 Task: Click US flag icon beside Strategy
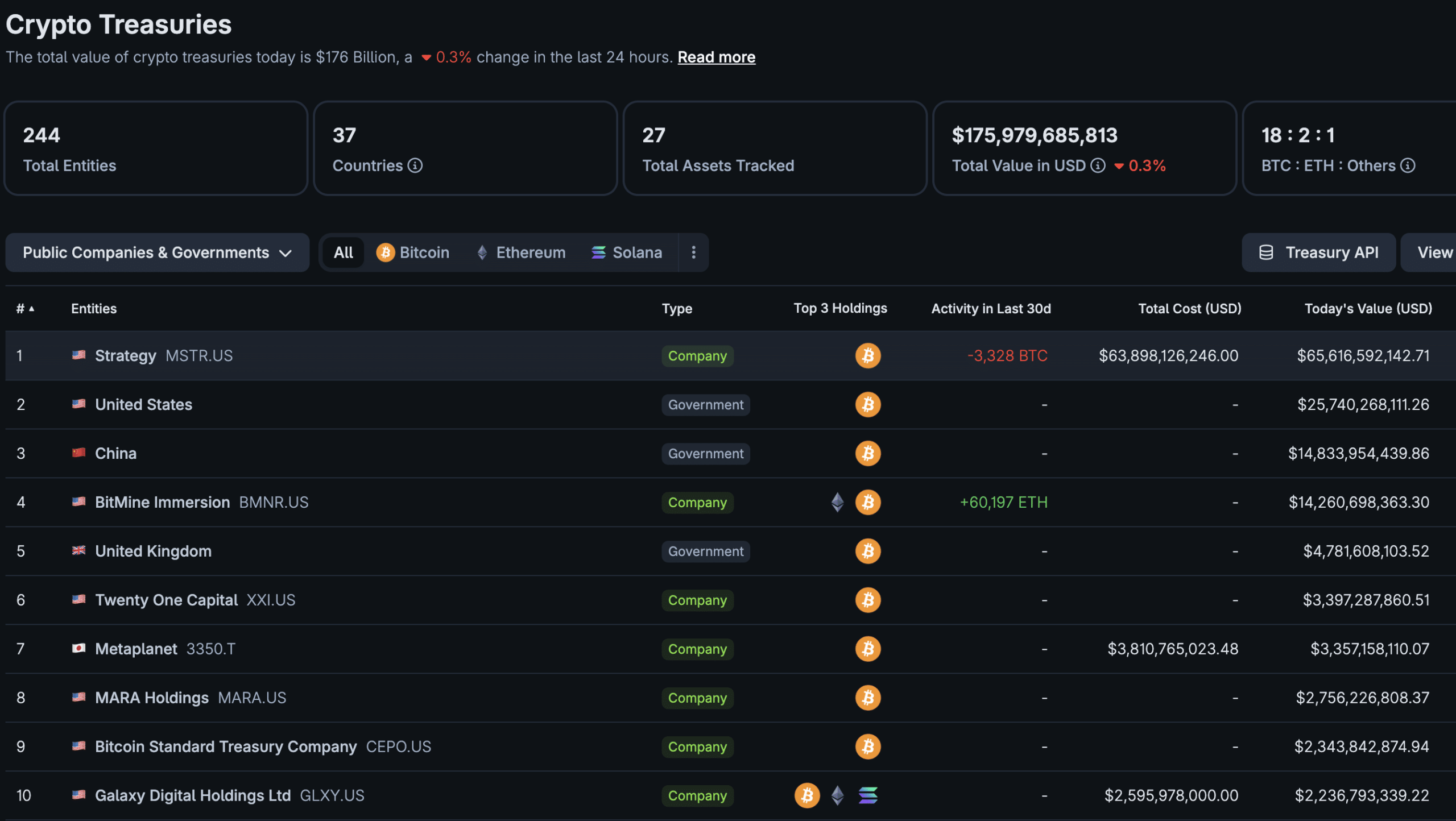click(79, 355)
